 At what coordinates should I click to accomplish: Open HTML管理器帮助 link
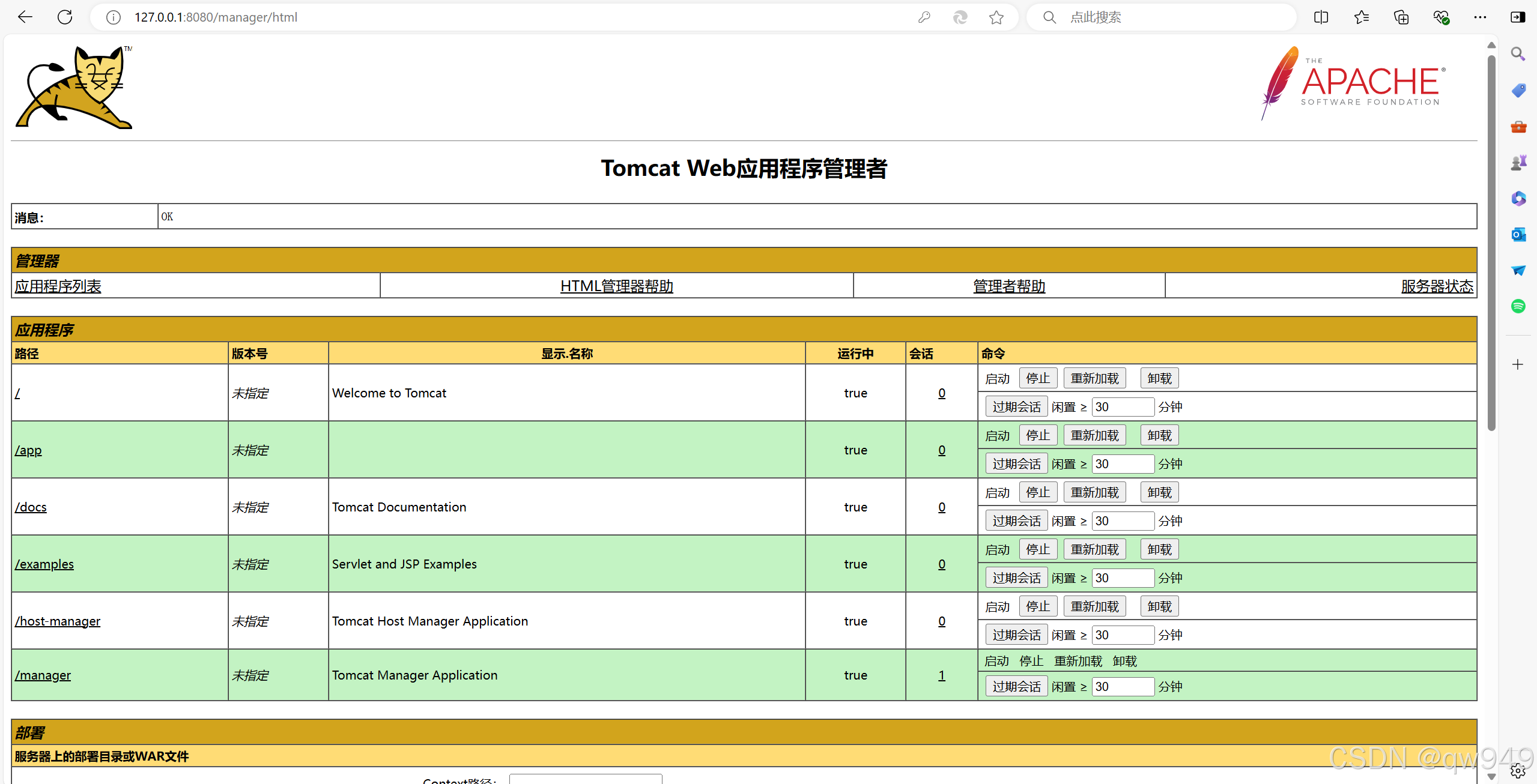coord(616,286)
